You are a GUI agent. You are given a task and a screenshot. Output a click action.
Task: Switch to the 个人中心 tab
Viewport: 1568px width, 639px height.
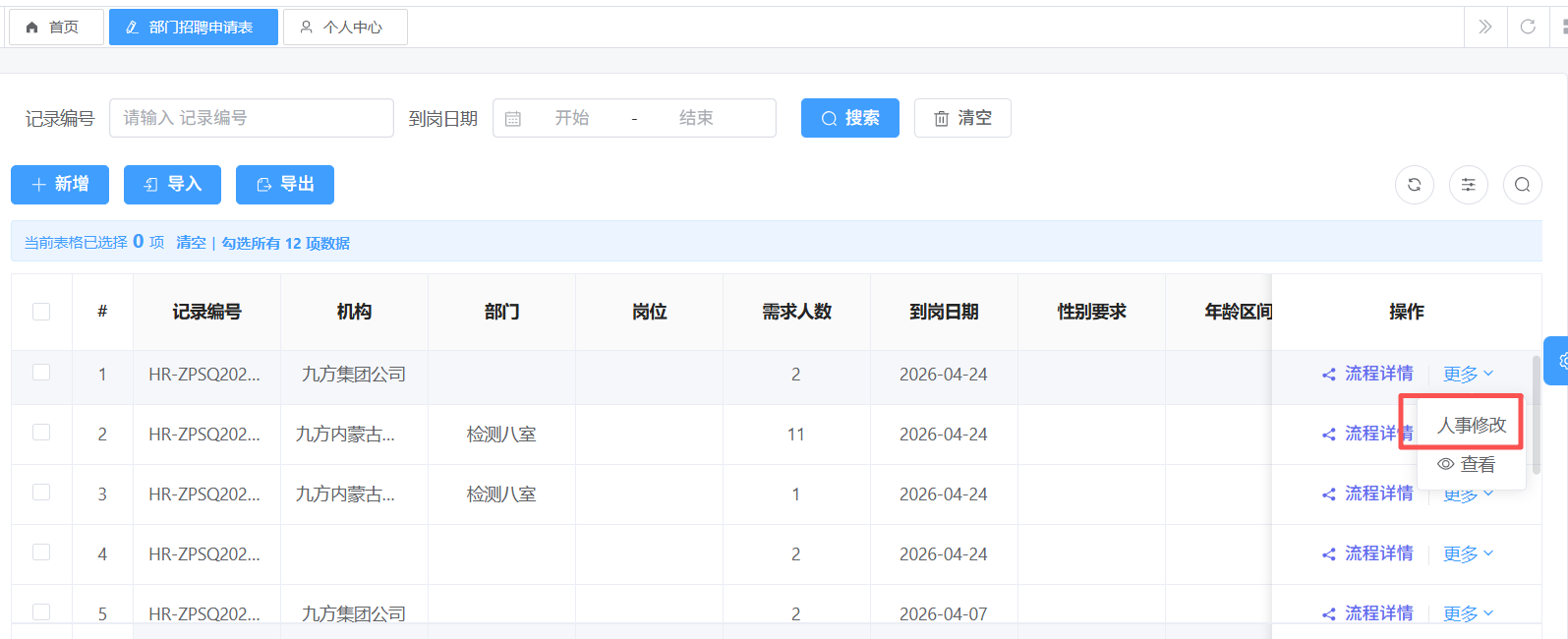tap(345, 28)
